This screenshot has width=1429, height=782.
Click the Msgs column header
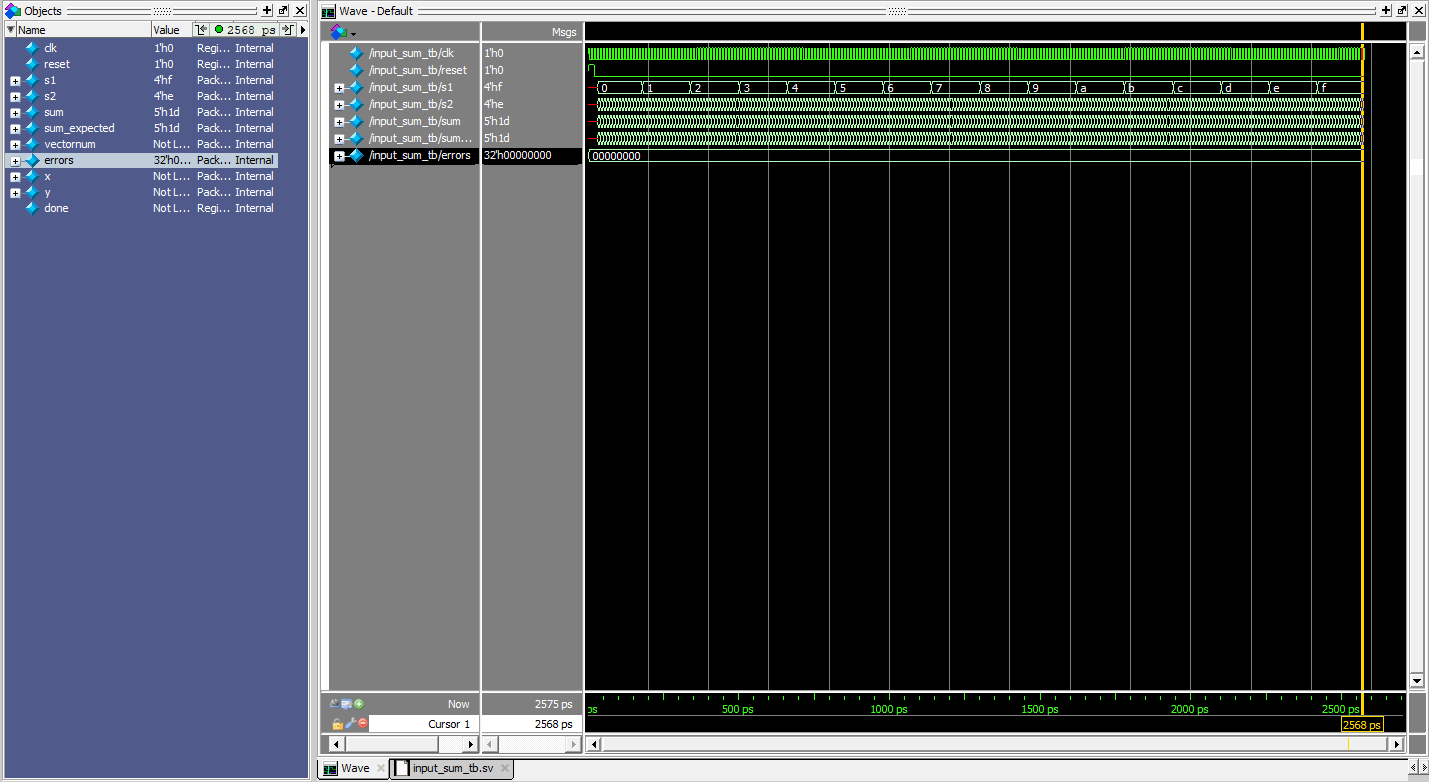(532, 32)
